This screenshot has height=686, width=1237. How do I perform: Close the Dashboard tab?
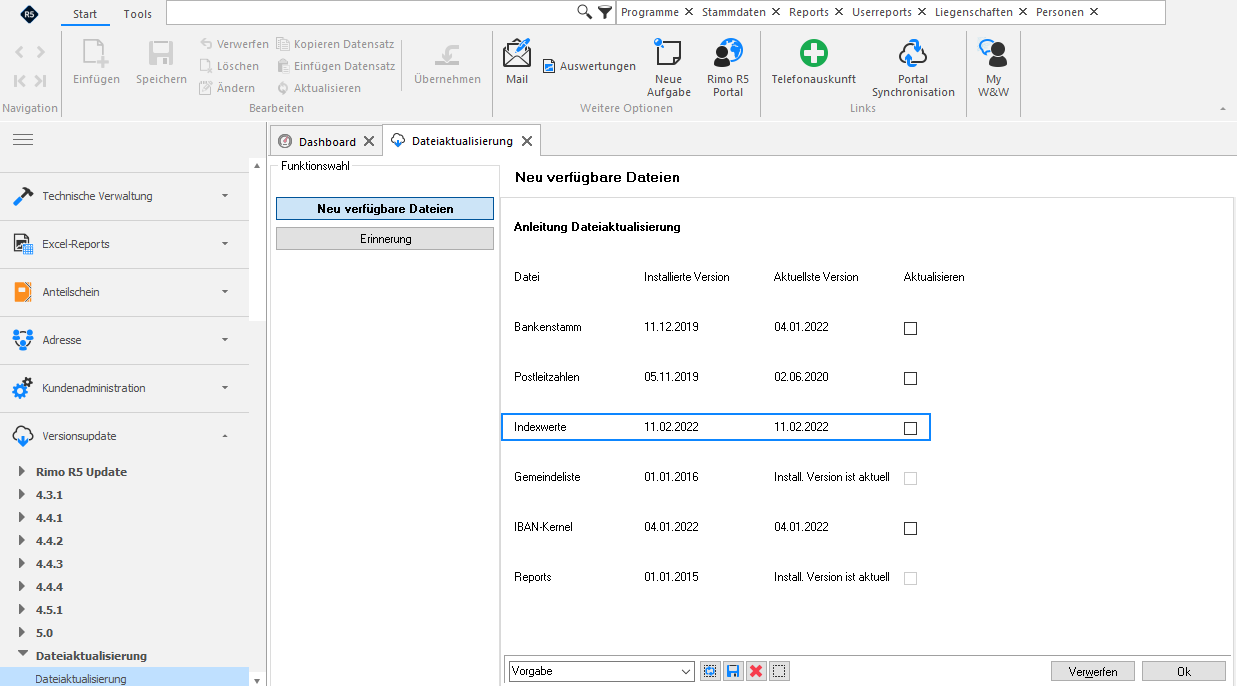point(369,142)
